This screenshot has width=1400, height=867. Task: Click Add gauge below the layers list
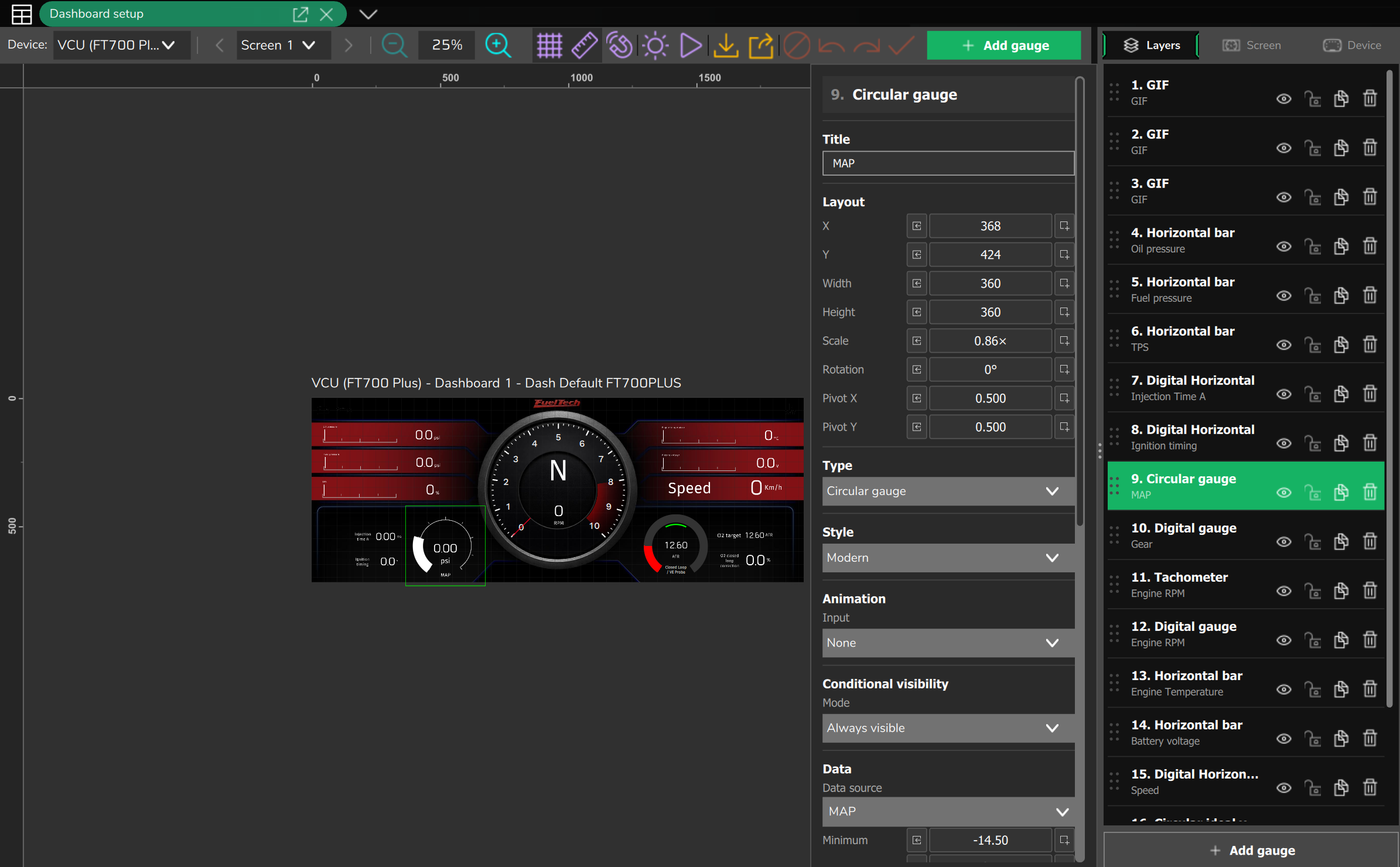click(1252, 850)
